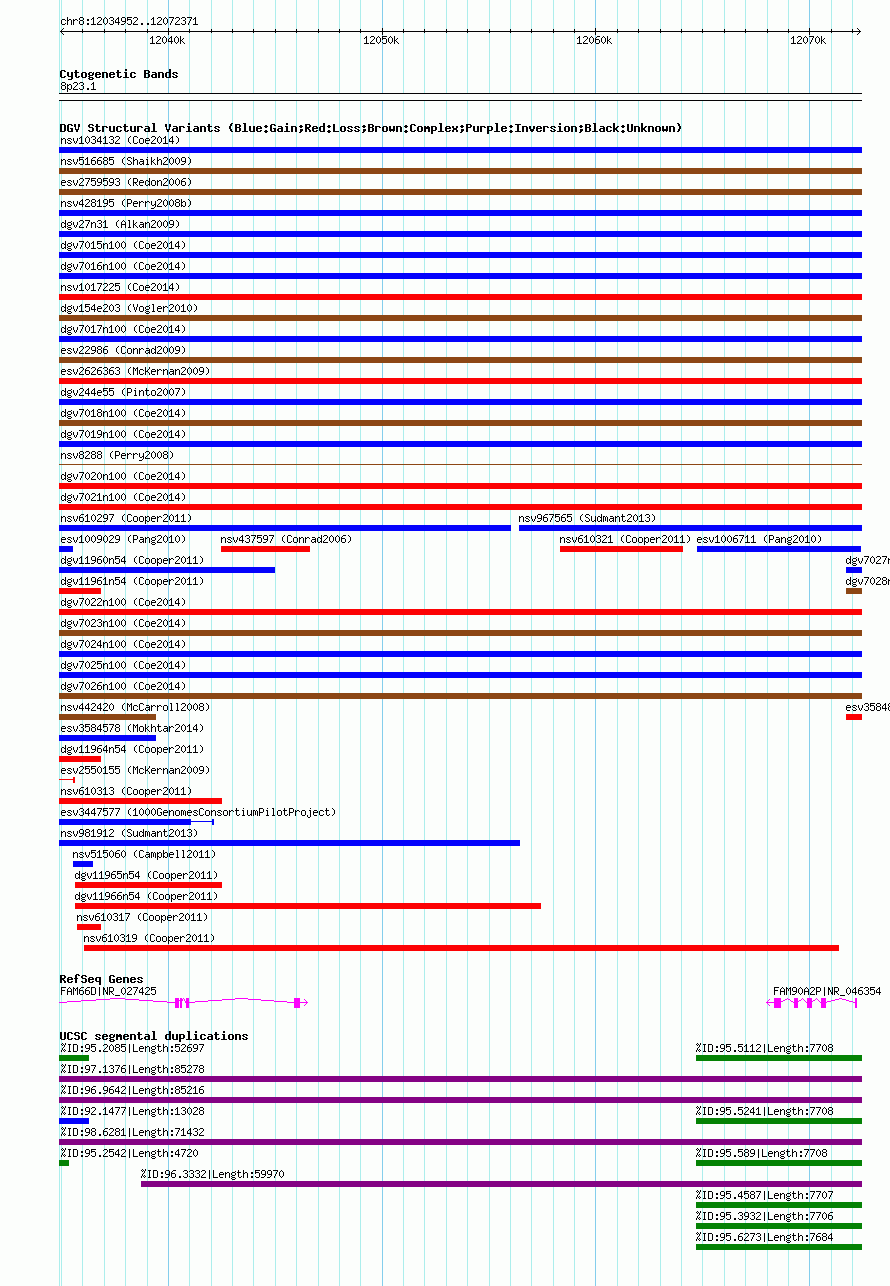Click the chr8:12034952..12072371 coordinate label
This screenshot has height=1286, width=890.
129,21
